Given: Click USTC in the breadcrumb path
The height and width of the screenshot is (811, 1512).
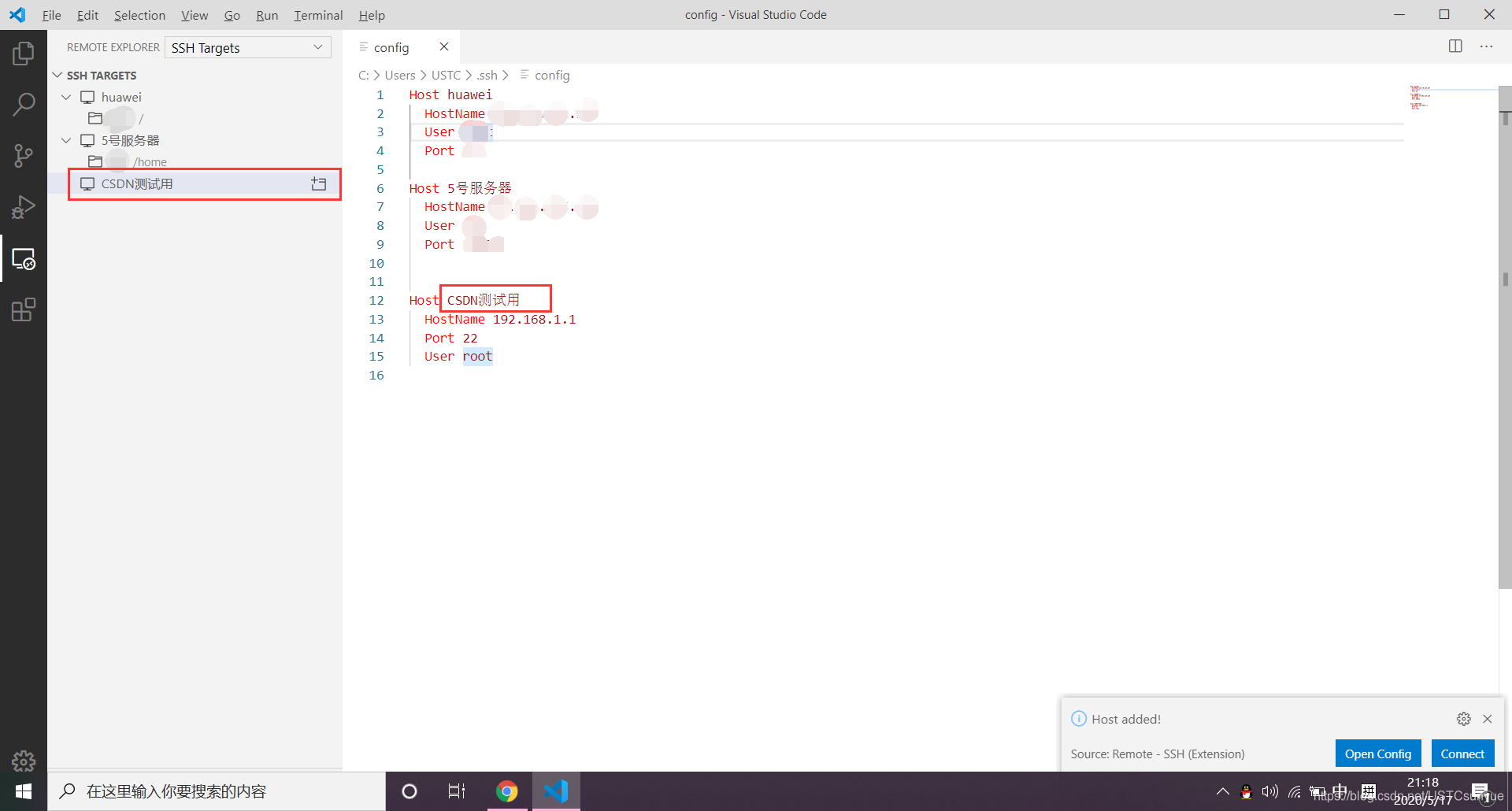Looking at the screenshot, I should point(446,75).
